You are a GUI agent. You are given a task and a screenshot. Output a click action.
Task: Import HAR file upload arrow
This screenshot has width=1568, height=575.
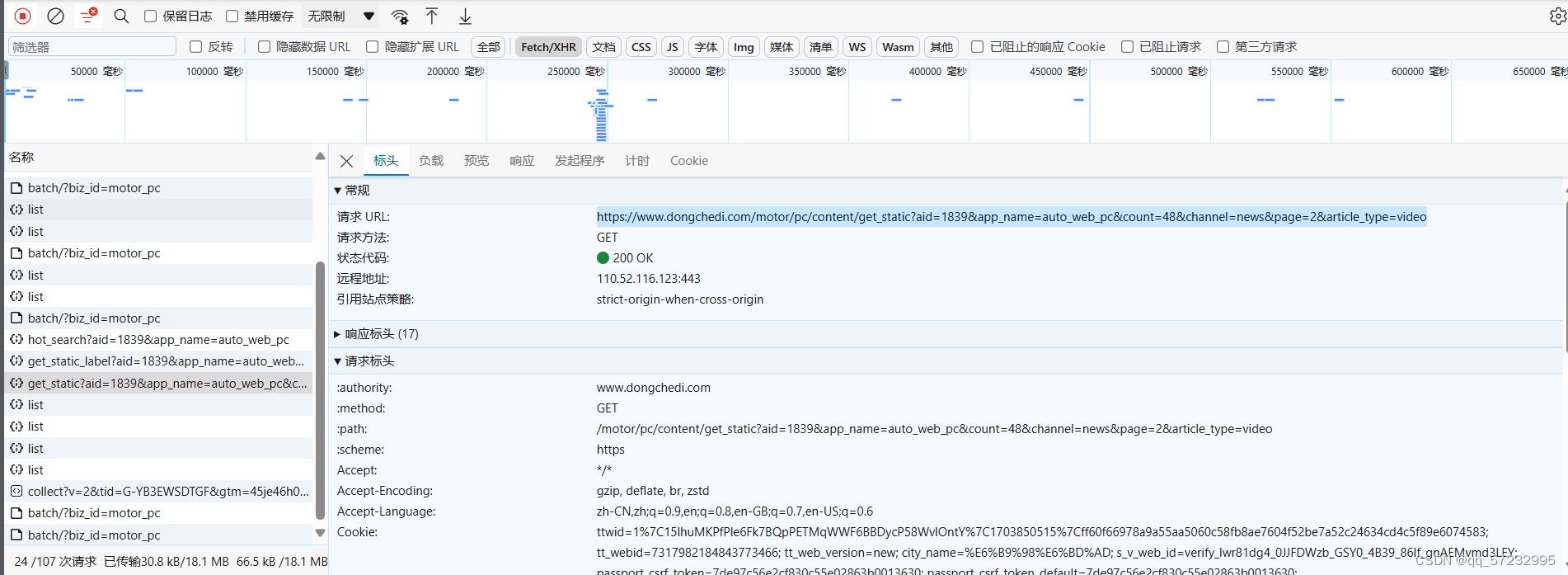tap(432, 16)
